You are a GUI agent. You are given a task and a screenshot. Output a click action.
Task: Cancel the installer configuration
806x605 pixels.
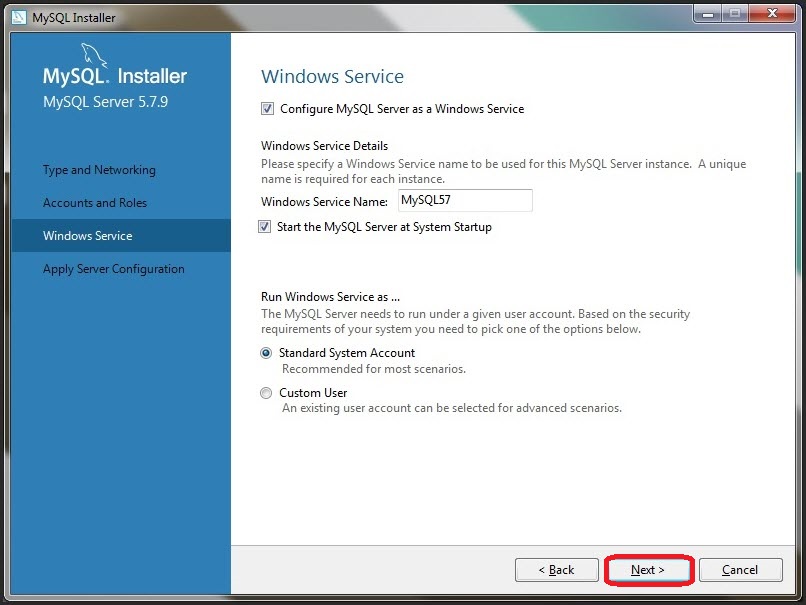pyautogui.click(x=741, y=570)
